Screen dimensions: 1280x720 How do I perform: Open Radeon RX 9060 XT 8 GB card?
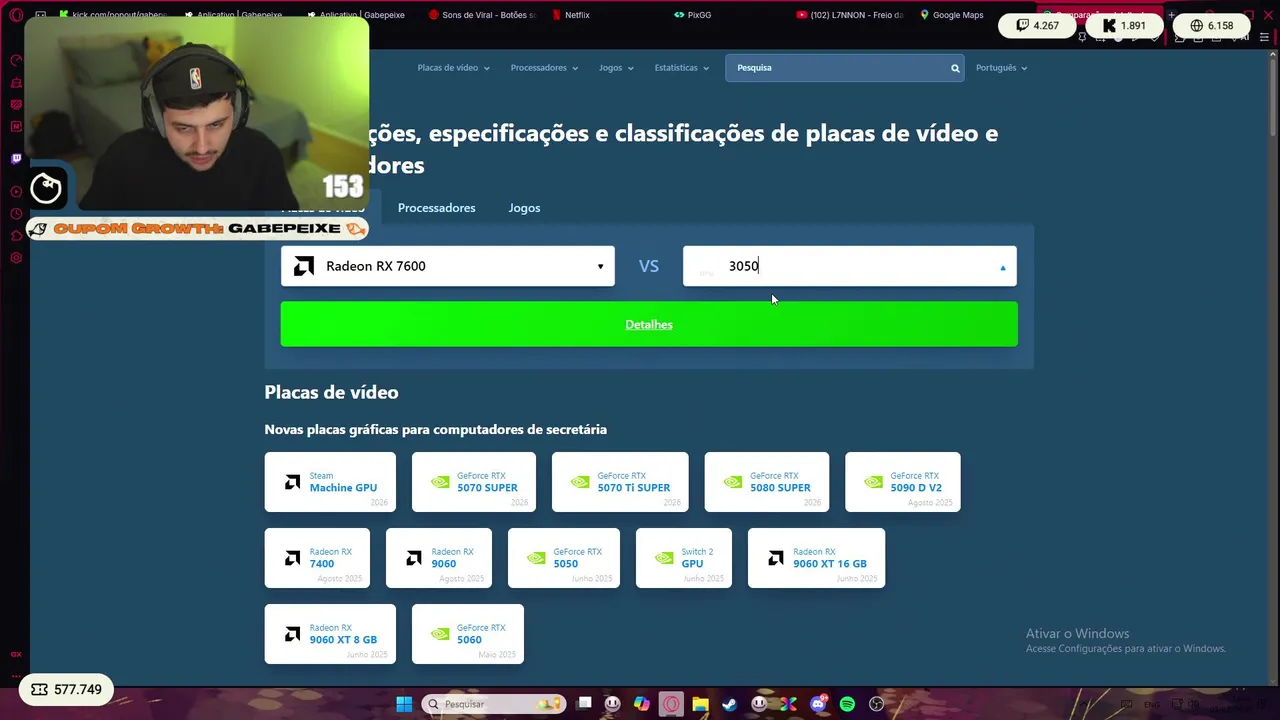[330, 634]
